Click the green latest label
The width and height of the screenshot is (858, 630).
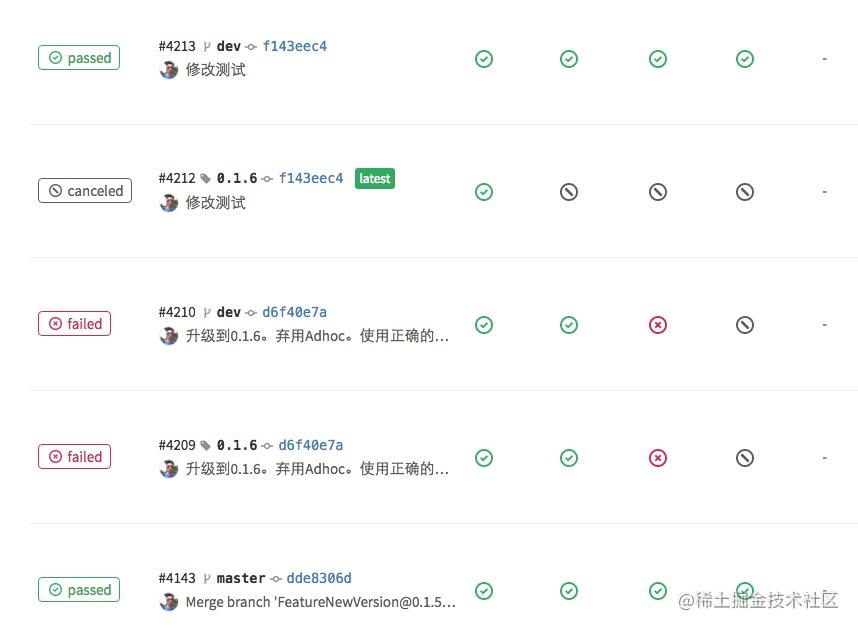click(x=375, y=179)
